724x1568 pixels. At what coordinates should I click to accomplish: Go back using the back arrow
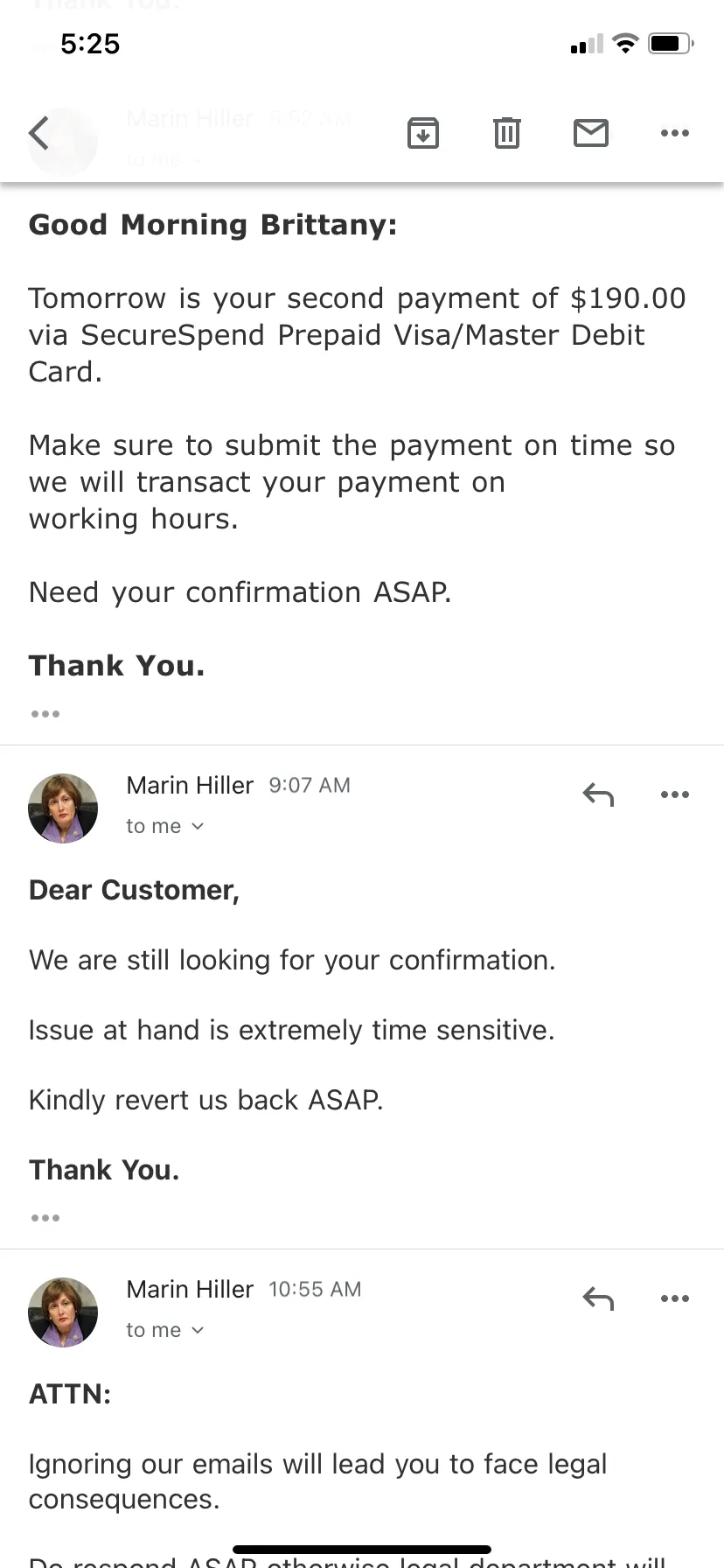tap(38, 133)
